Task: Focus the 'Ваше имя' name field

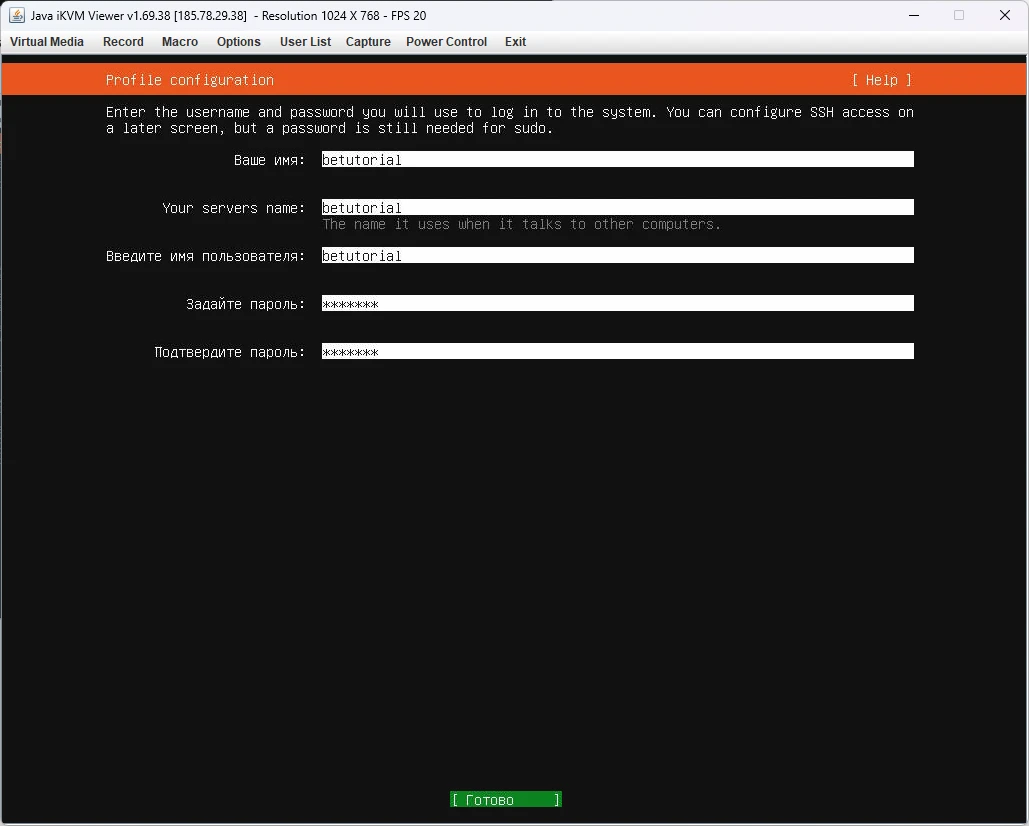Action: [617, 160]
